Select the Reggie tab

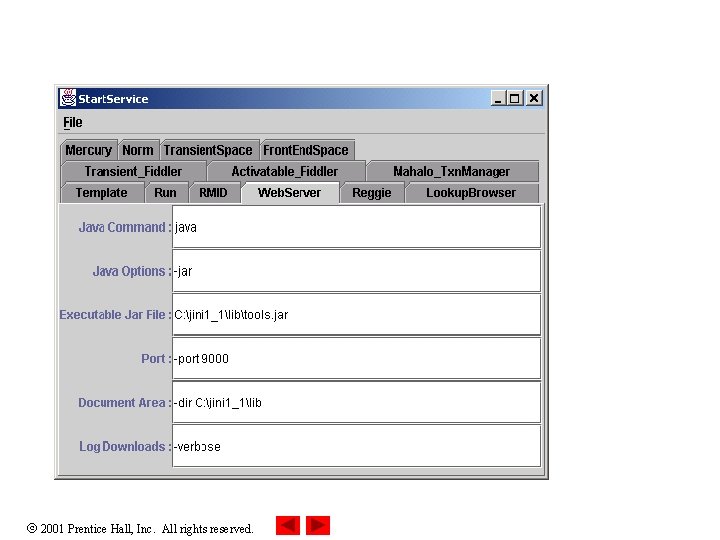(x=372, y=193)
